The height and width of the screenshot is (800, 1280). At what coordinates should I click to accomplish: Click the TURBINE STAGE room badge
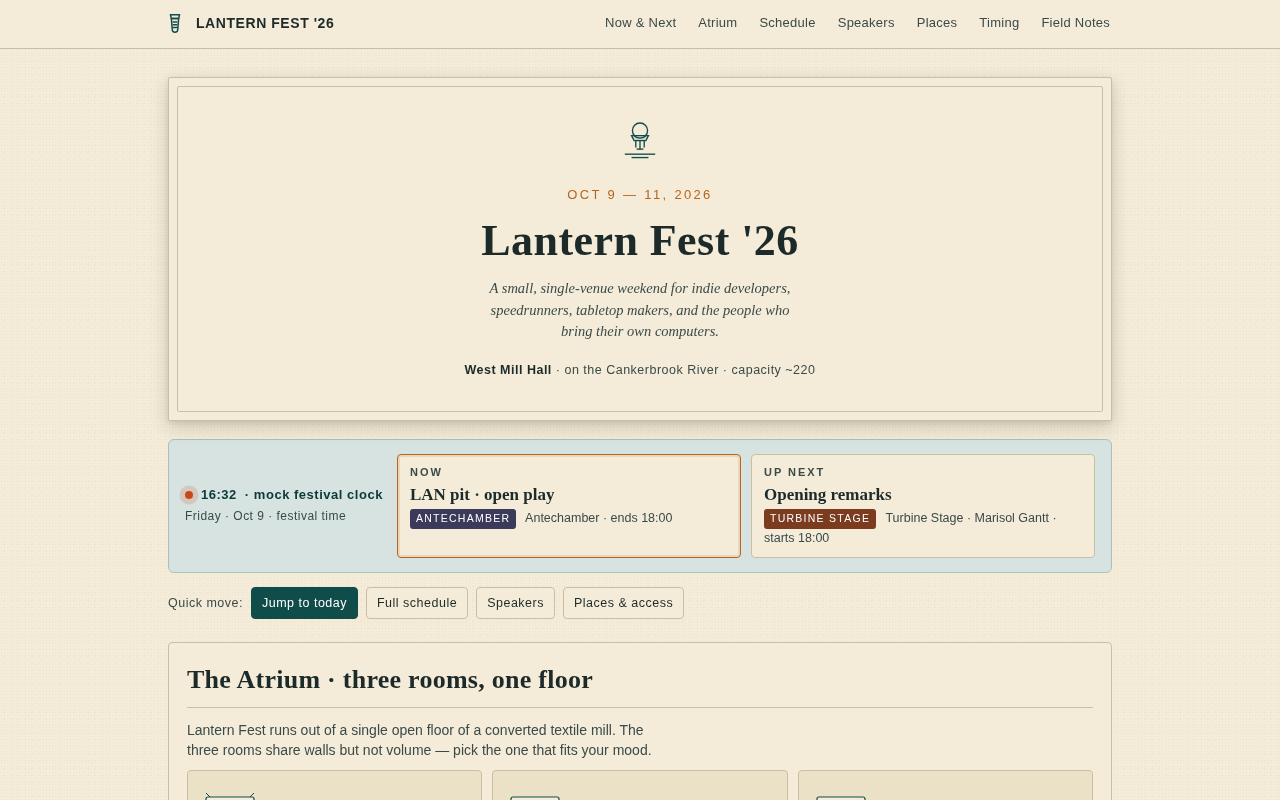click(820, 519)
